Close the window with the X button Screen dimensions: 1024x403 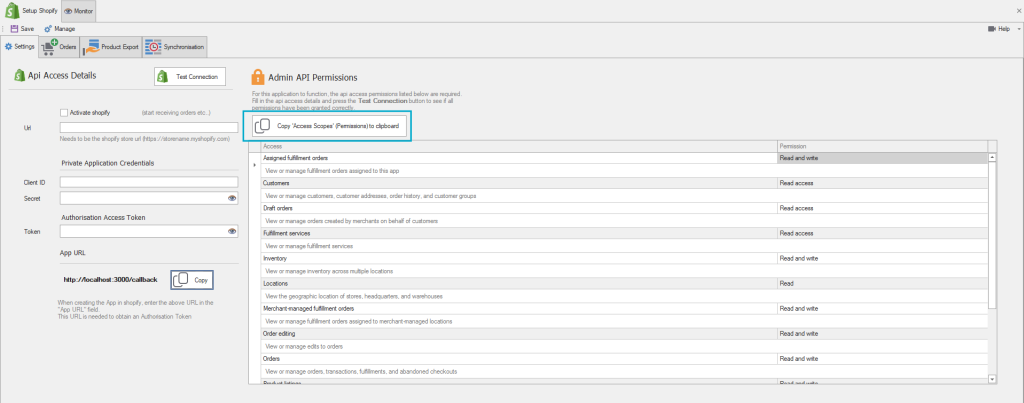1018,10
